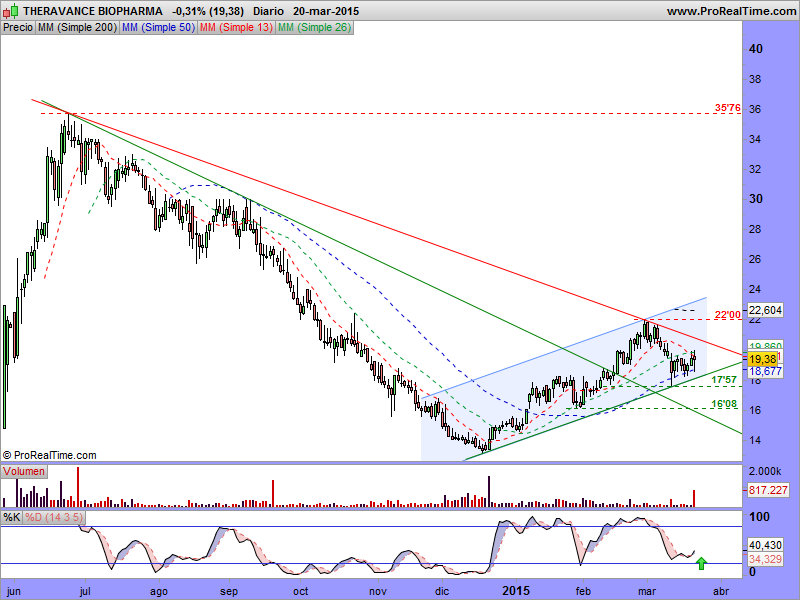The width and height of the screenshot is (800, 600).
Task: Open the MM (Simple 26) label
Action: tap(314, 28)
